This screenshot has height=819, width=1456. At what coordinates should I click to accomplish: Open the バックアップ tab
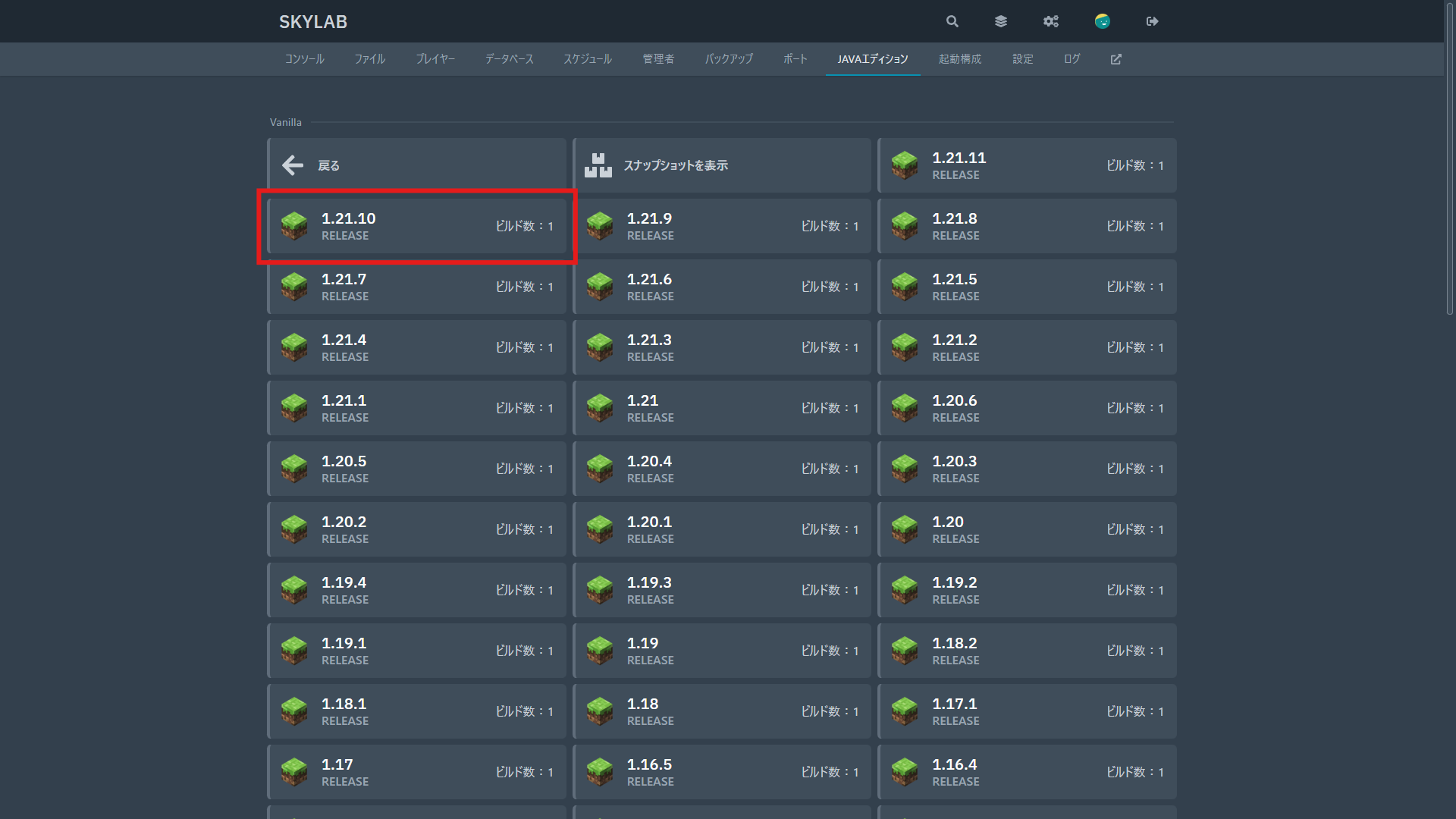click(729, 59)
